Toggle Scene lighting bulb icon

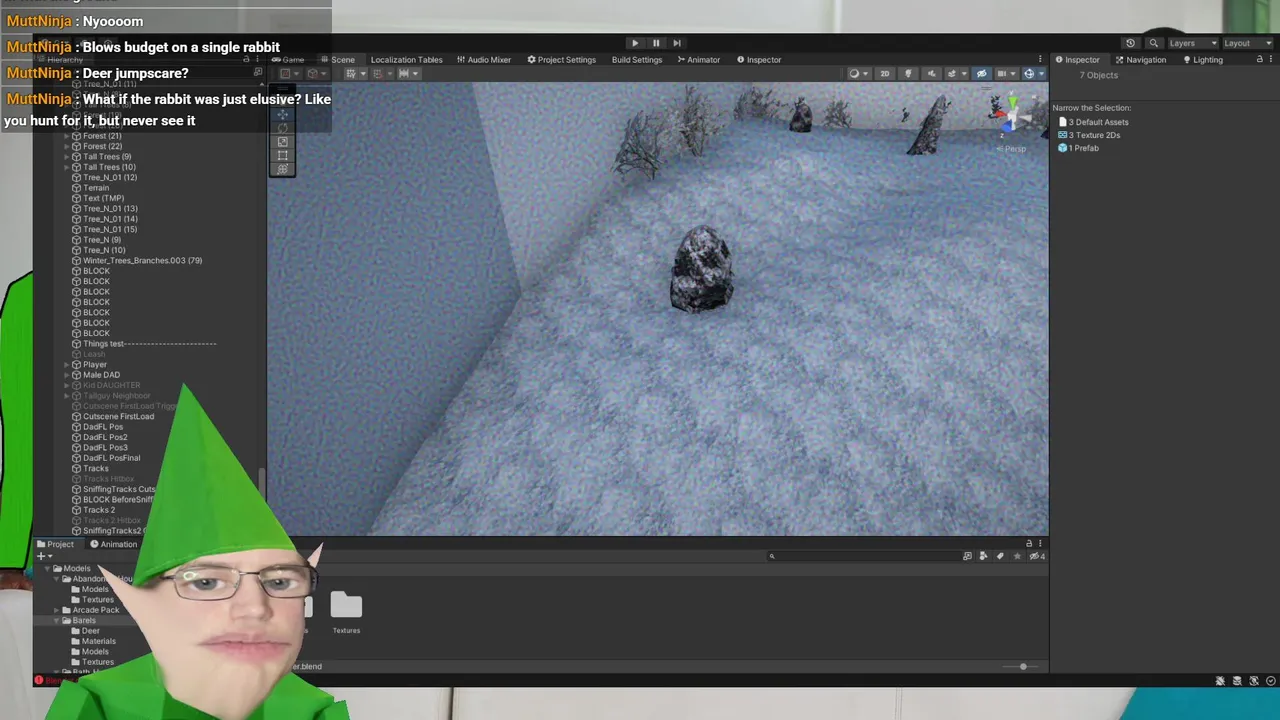tap(908, 74)
